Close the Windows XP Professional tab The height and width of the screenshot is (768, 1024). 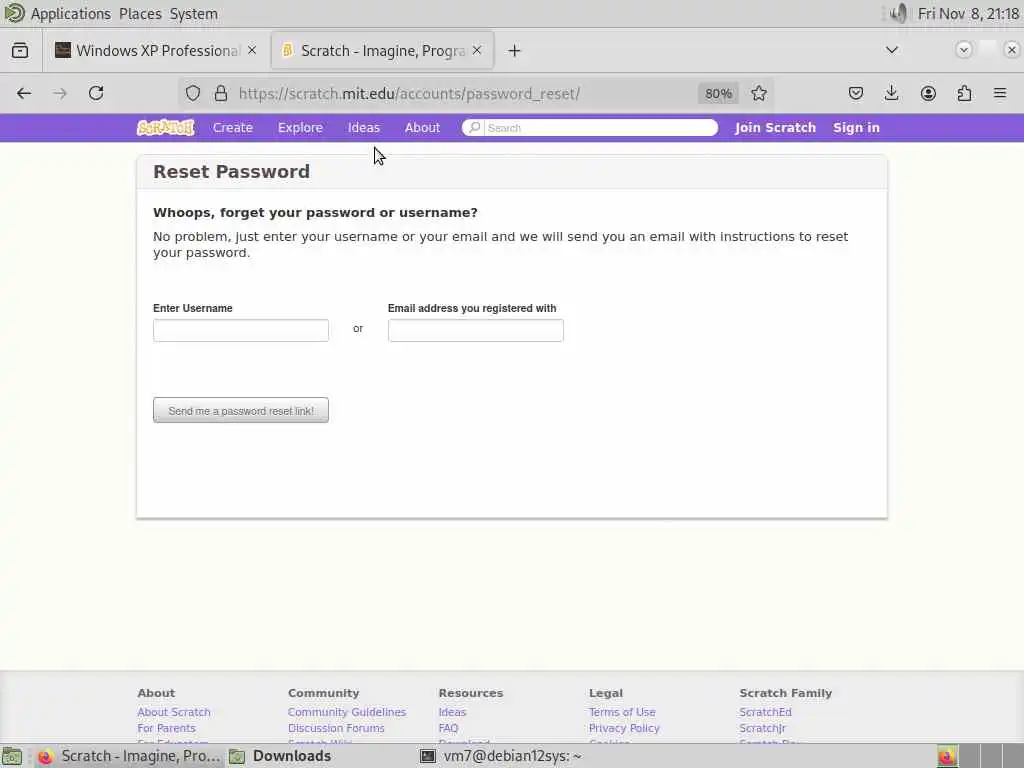(x=252, y=50)
